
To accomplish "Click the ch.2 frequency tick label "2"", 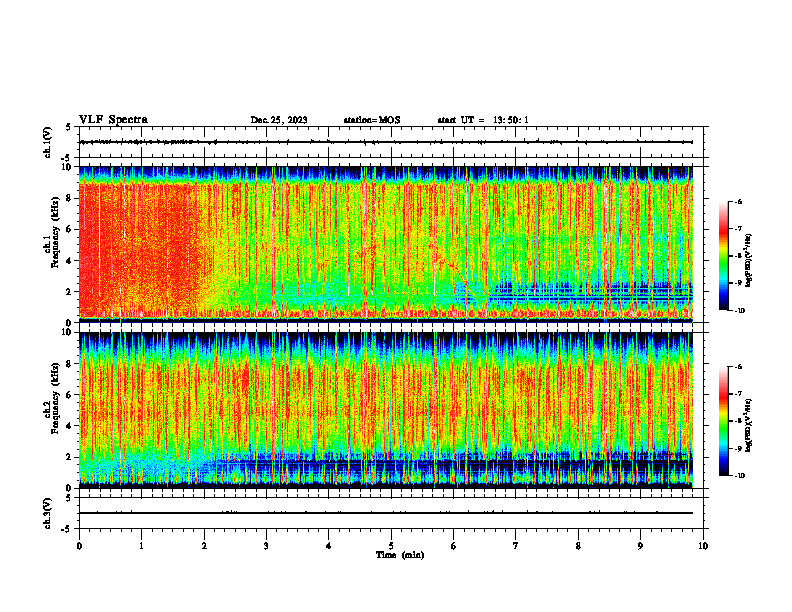I will pos(70,457).
